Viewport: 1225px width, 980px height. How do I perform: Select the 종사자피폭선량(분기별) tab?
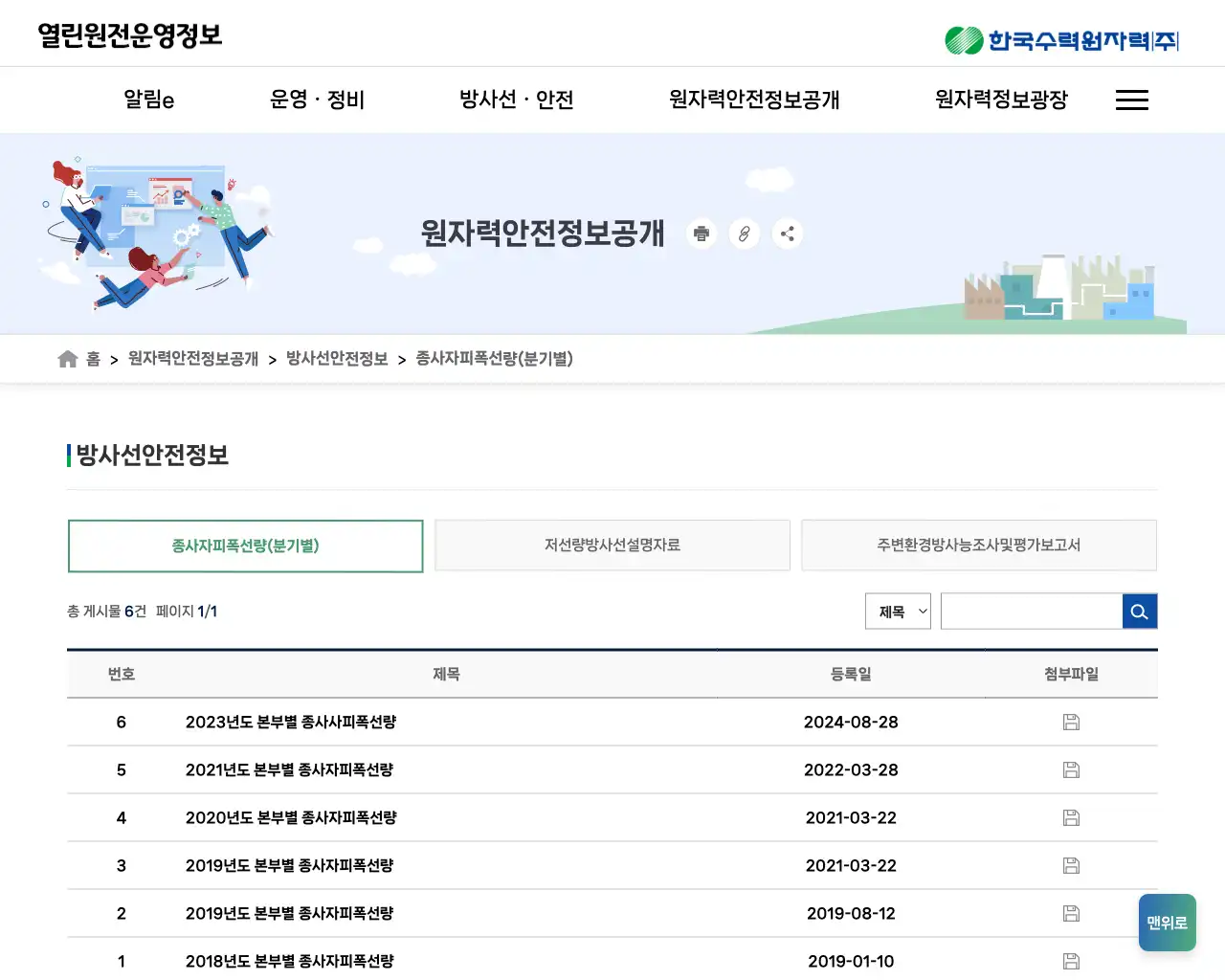point(245,546)
